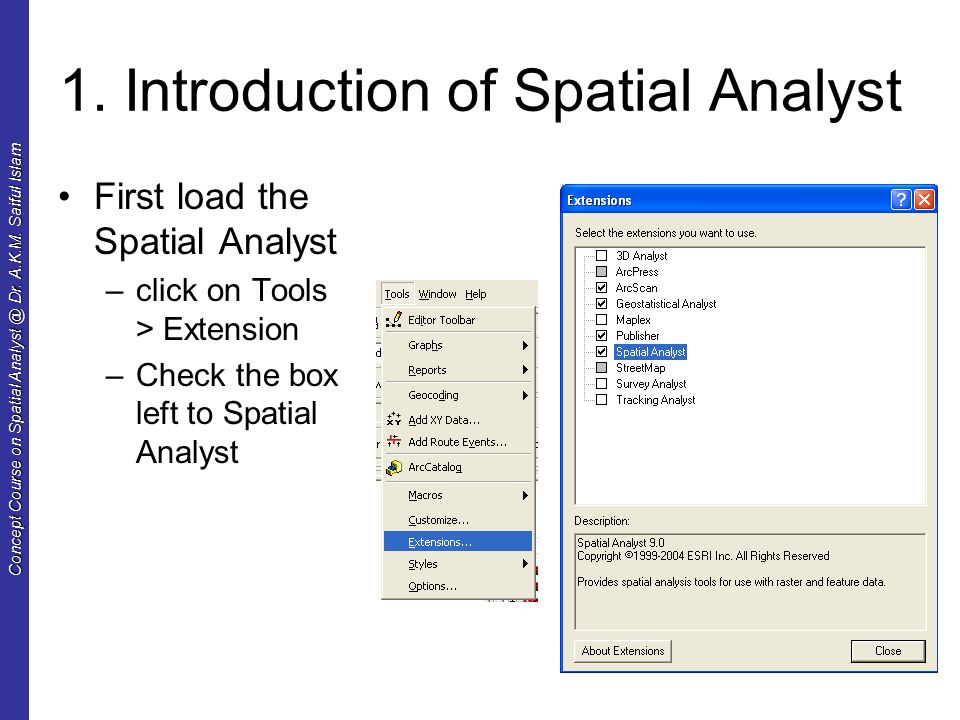Select Geocoding menu entry
960x720 pixels.
click(x=458, y=396)
